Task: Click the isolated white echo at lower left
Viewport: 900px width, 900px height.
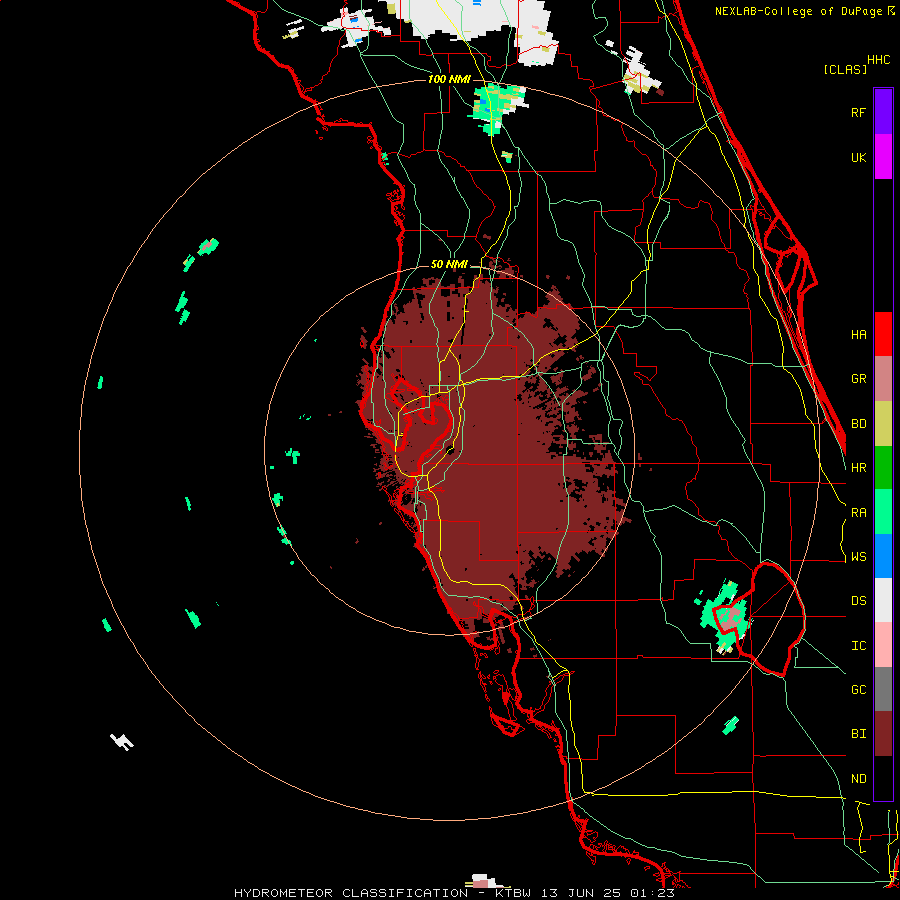Action: [x=122, y=742]
